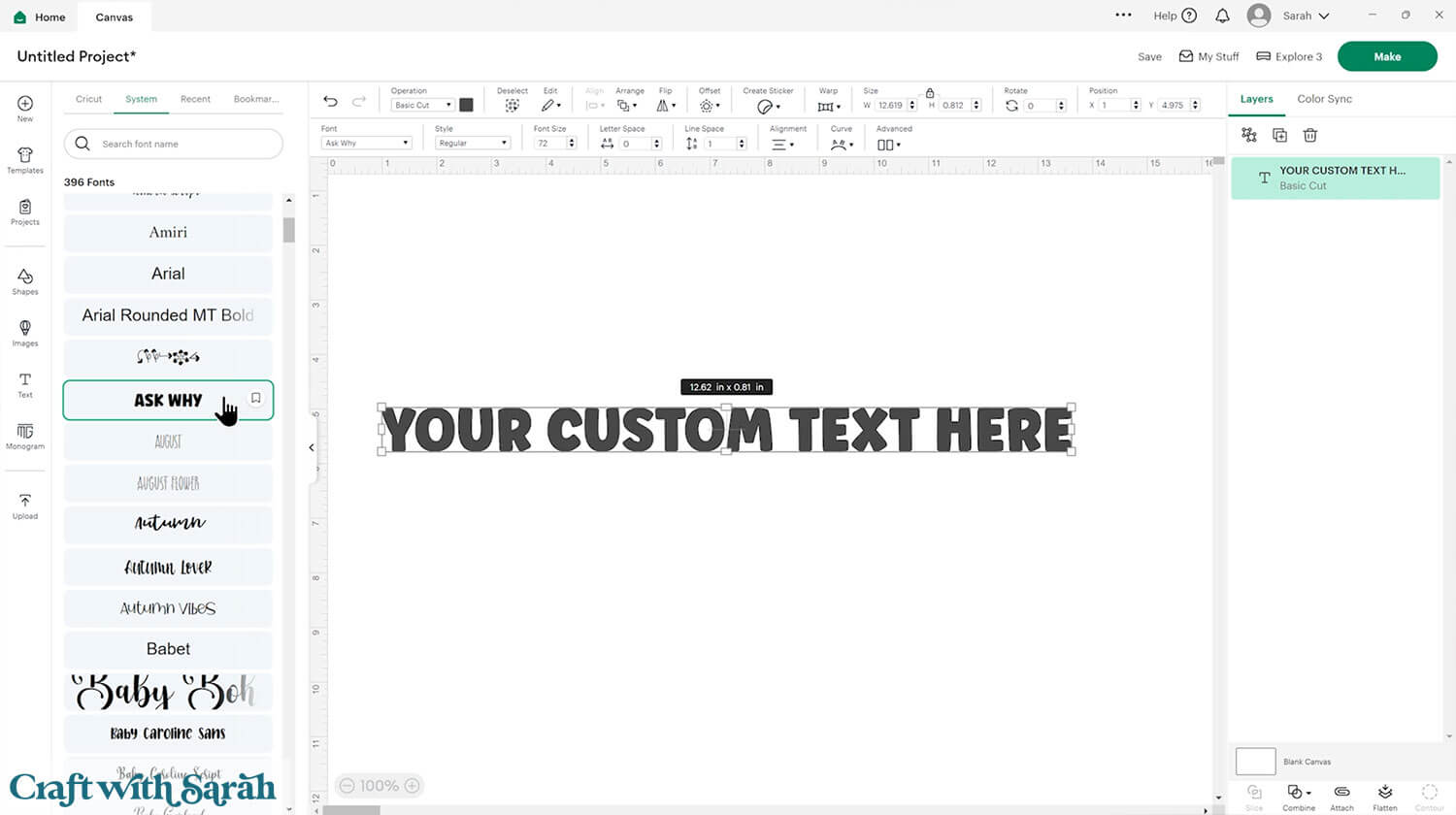The image size is (1456, 815).
Task: Click the search magnifier icon in font search
Action: 83,144
